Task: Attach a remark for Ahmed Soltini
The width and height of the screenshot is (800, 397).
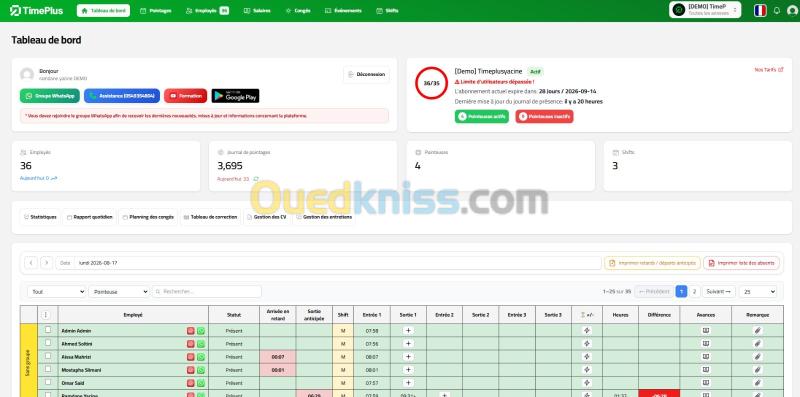Action: pos(758,344)
